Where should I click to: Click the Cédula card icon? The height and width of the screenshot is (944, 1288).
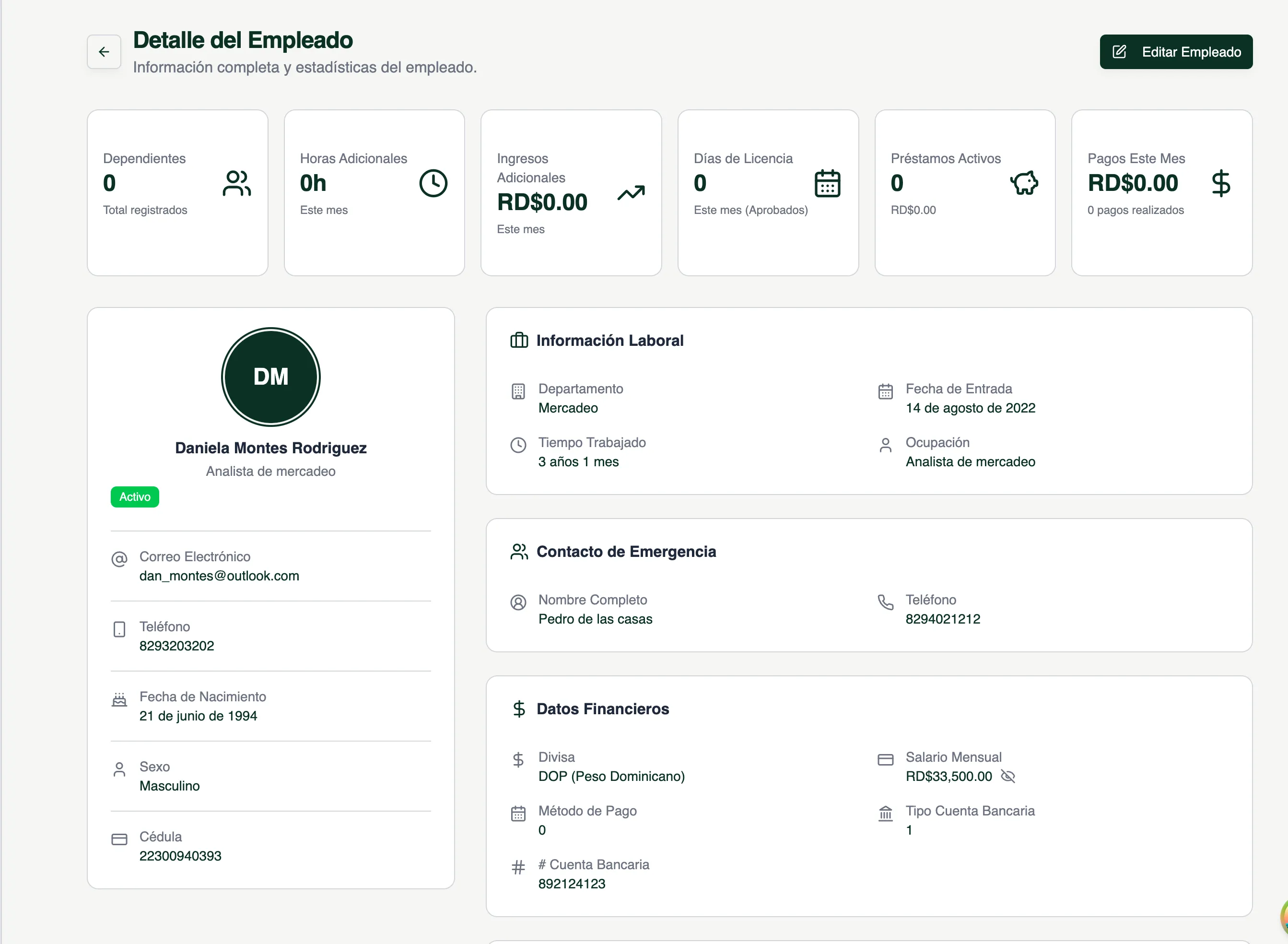point(119,839)
